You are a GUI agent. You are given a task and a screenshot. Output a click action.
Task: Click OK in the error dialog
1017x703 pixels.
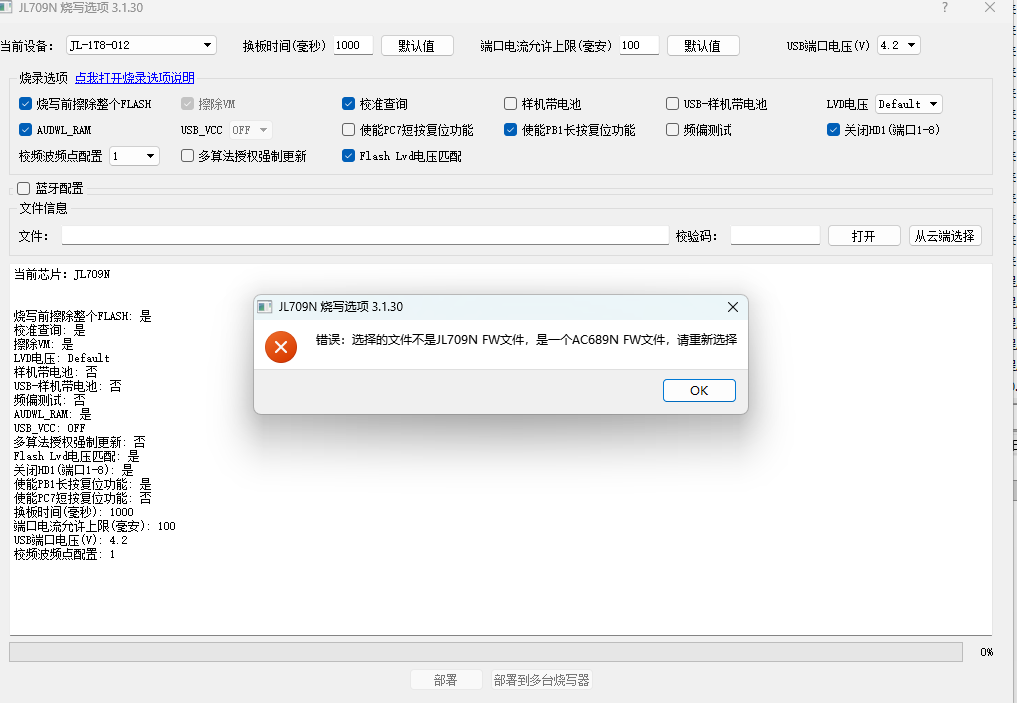(699, 390)
